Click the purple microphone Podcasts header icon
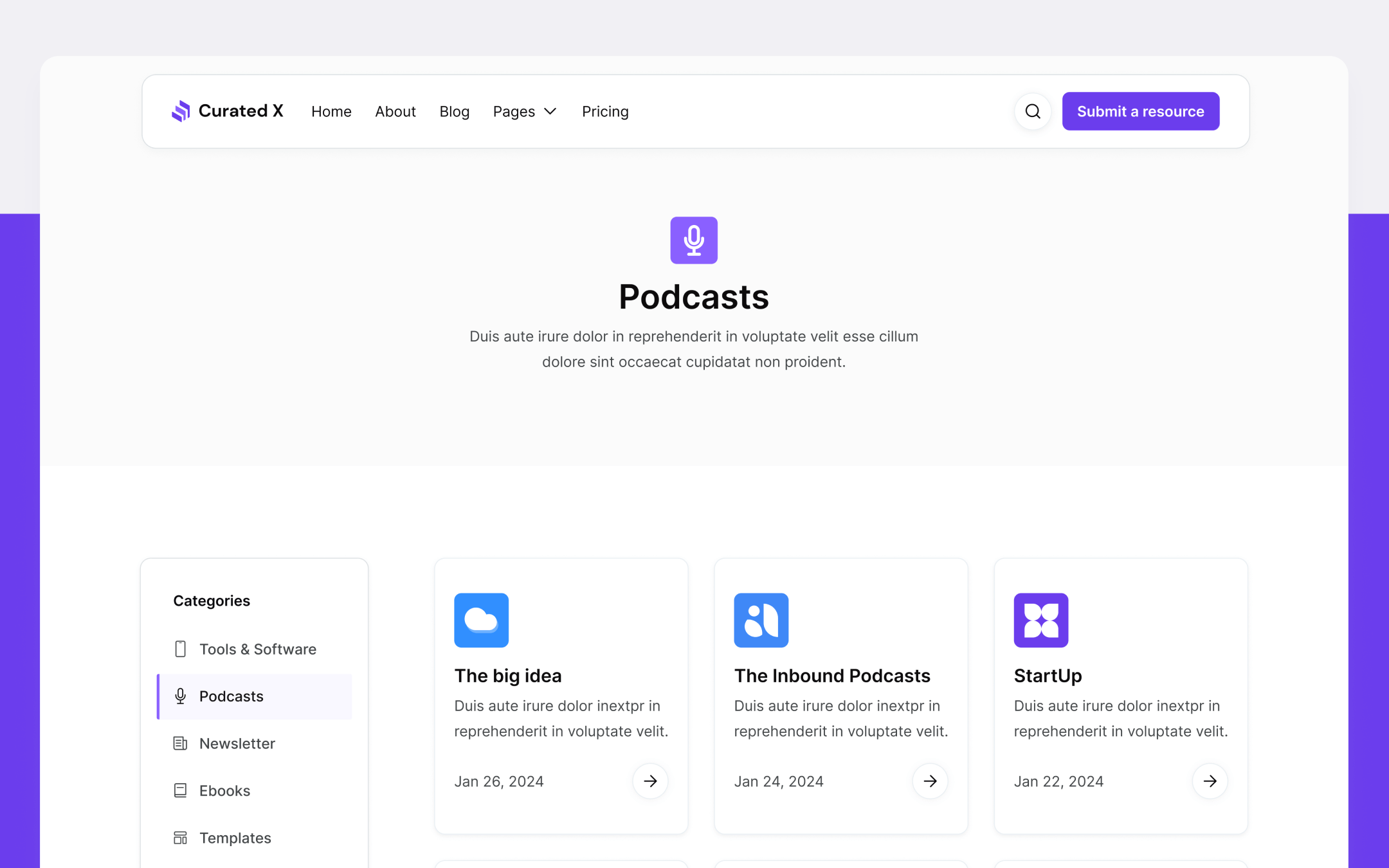This screenshot has height=868, width=1389. [x=694, y=240]
